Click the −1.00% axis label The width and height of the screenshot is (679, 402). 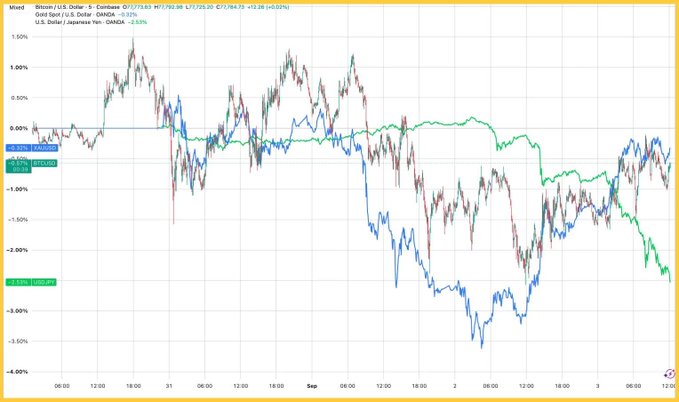pos(17,189)
